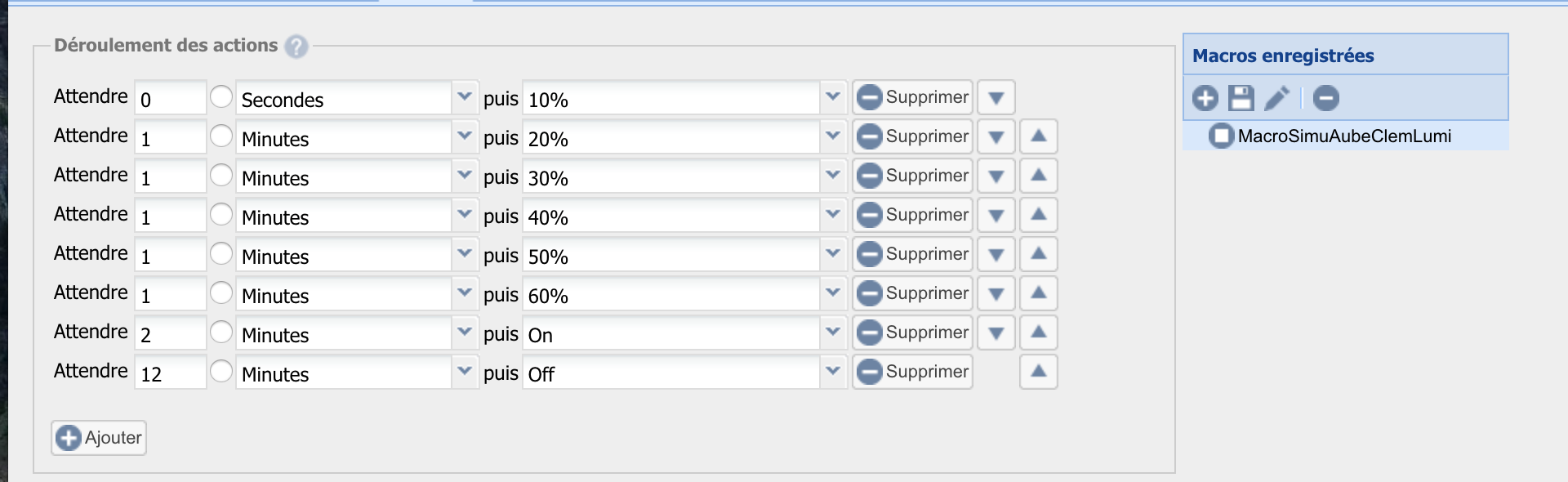Viewport: 1568px width, 482px height.
Task: Move the 10% action row down
Action: [x=996, y=97]
